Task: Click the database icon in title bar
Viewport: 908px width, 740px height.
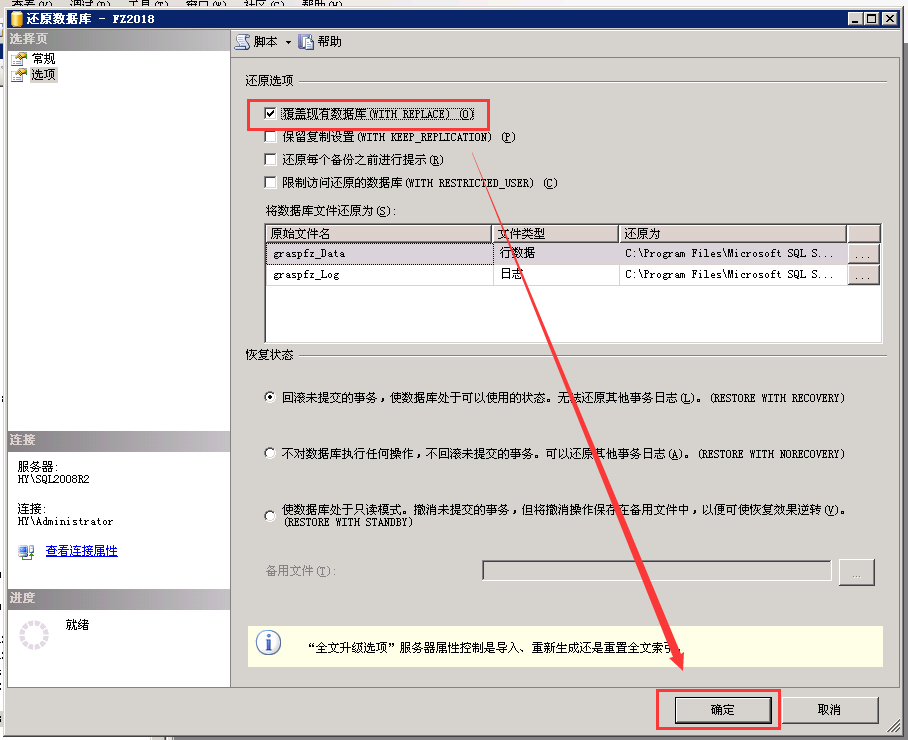Action: pyautogui.click(x=17, y=19)
